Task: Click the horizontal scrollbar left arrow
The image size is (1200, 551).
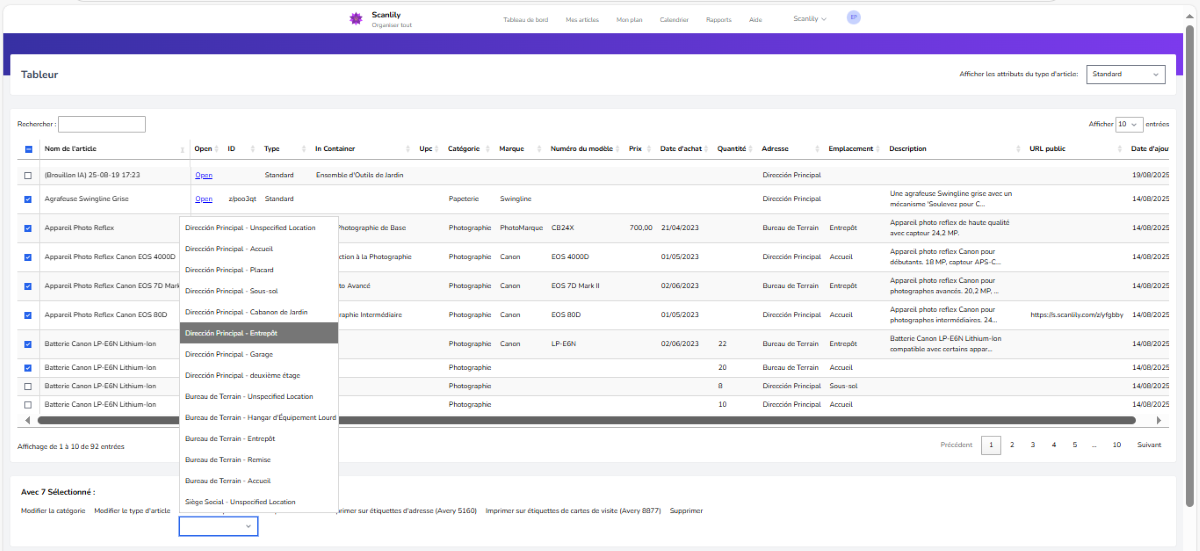Action: point(27,421)
